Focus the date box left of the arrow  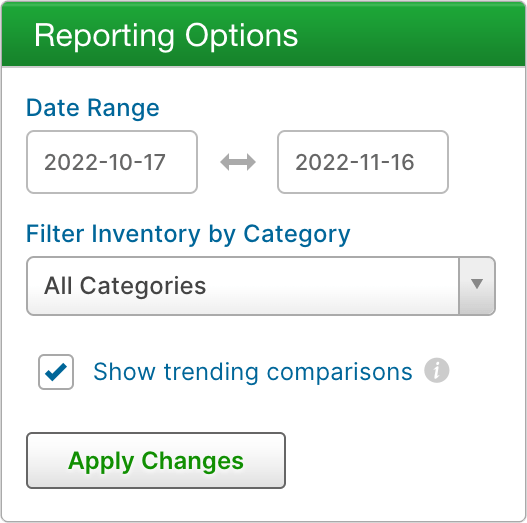112,162
